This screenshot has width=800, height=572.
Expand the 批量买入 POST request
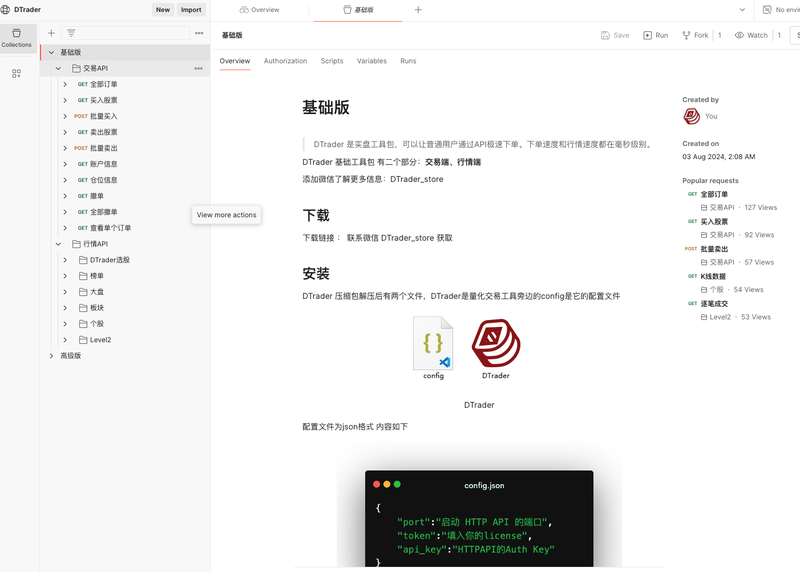65,116
